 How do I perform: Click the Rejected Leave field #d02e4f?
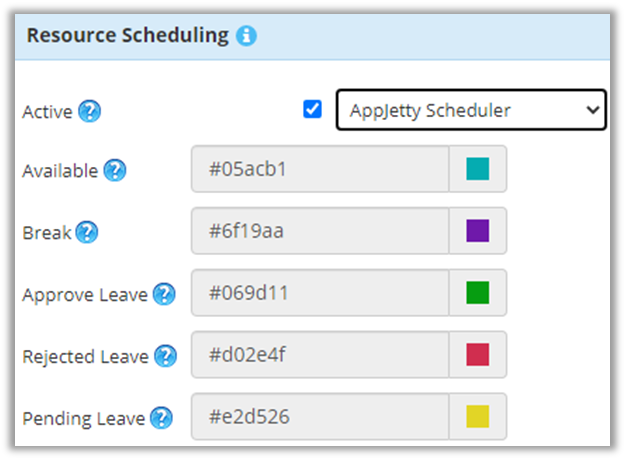320,355
